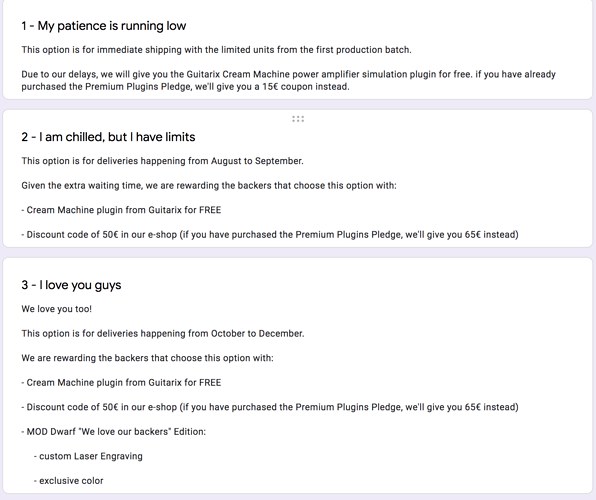Click the custom Laser Engraving bullet
The width and height of the screenshot is (596, 500).
pyautogui.click(x=88, y=456)
